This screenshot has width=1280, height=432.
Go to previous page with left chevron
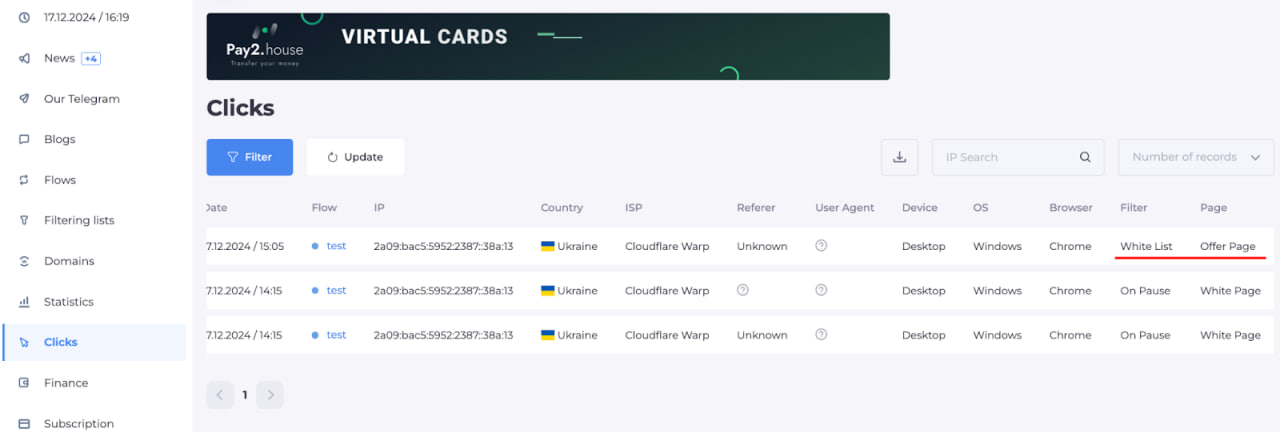coord(220,395)
